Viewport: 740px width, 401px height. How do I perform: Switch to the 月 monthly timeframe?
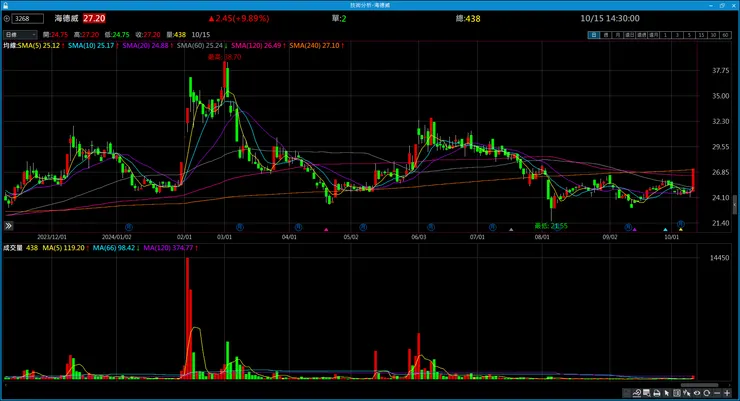(x=618, y=35)
